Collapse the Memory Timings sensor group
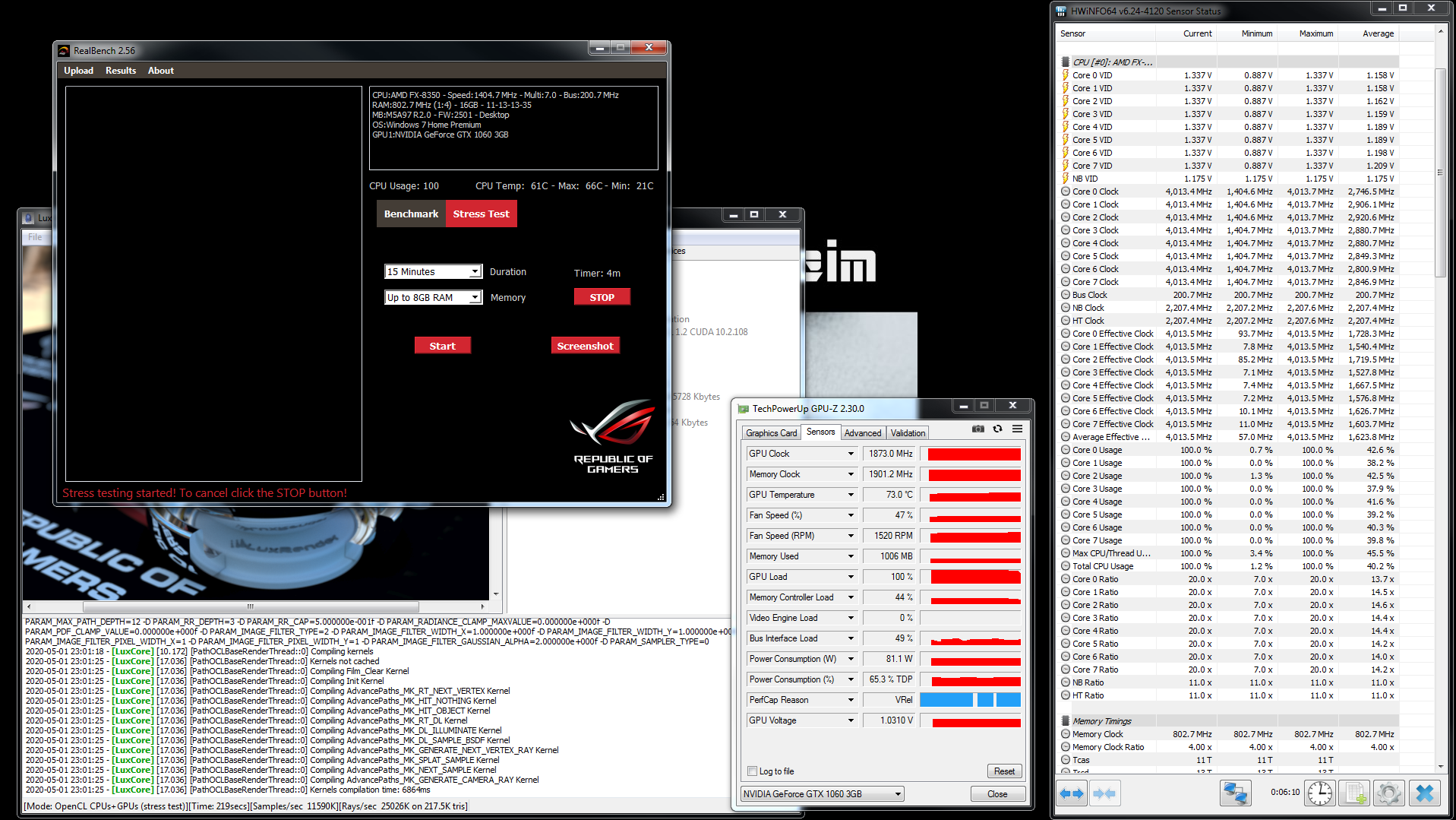This screenshot has width=1456, height=820. (1101, 721)
